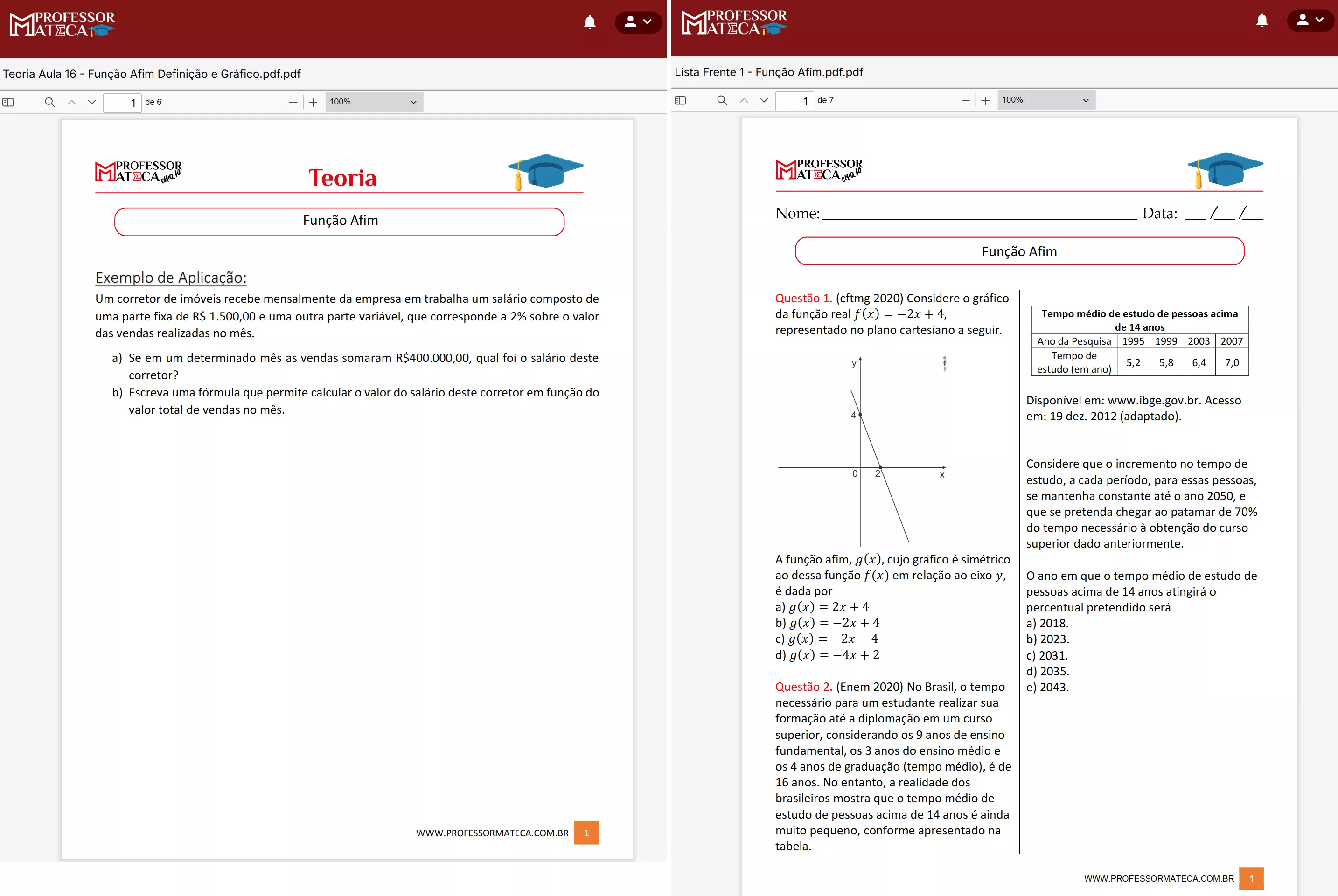Expand the left user account menu
Viewport: 1338px width, 896px height.
click(638, 22)
